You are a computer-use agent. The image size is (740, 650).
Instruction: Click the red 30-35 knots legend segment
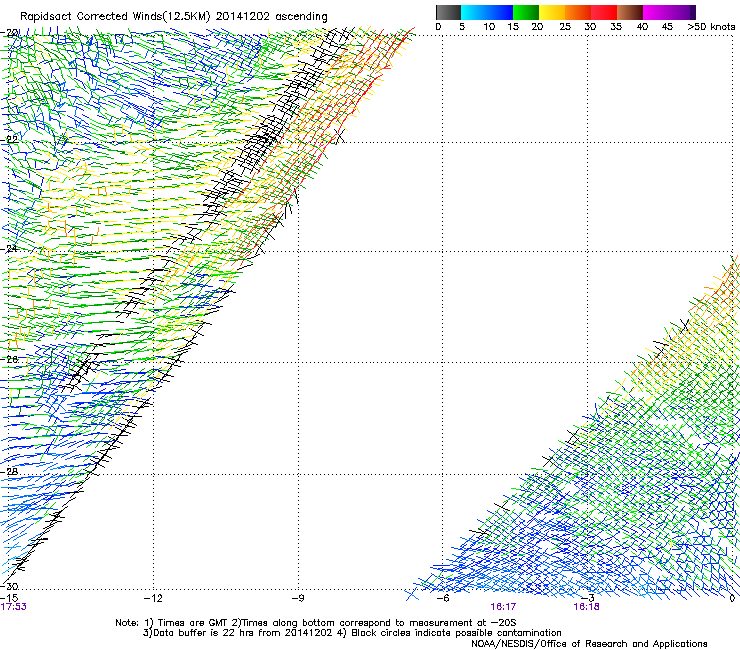click(x=604, y=12)
